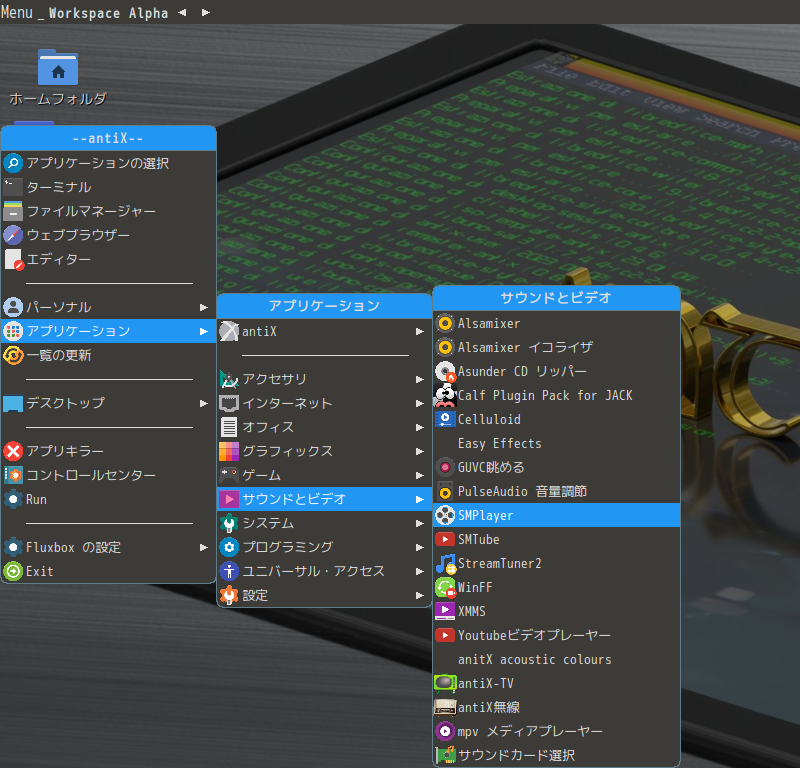
Task: Expand the インターネット submenu arrow
Action: click(x=419, y=403)
